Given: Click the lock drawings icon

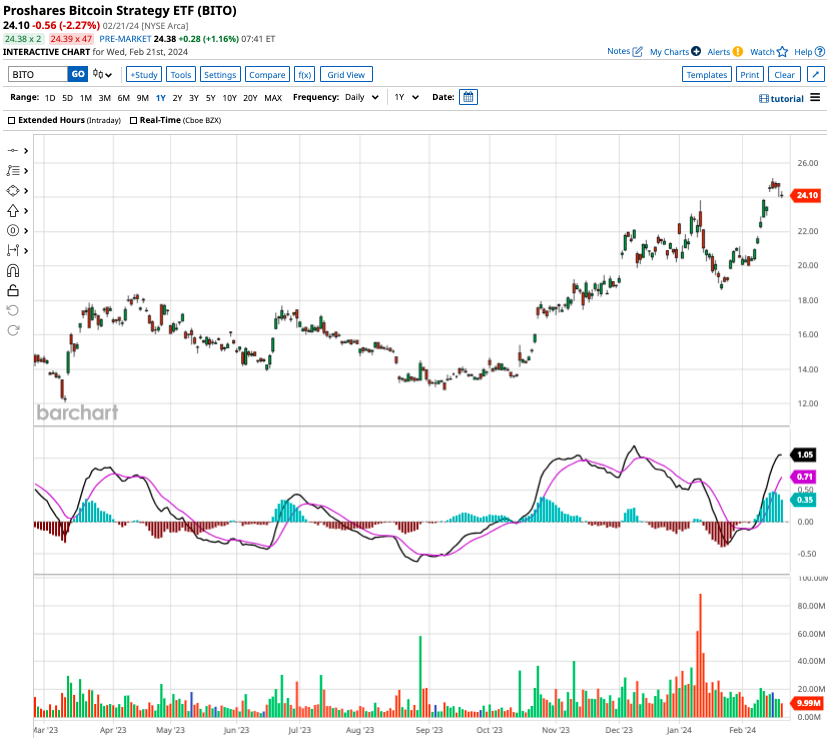Looking at the screenshot, I should tap(13, 290).
